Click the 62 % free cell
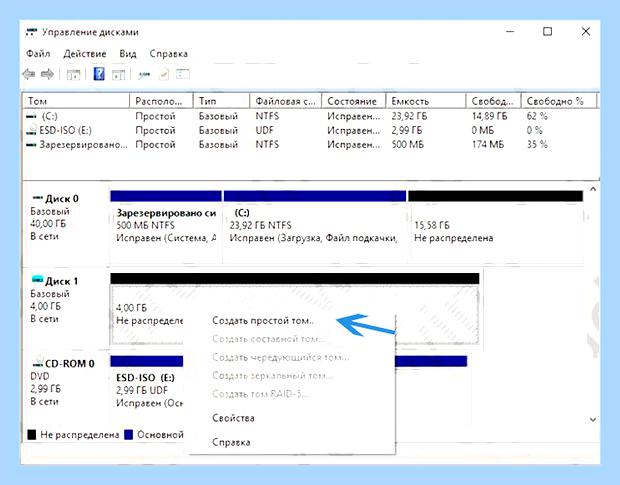620x485 pixels. click(x=537, y=116)
